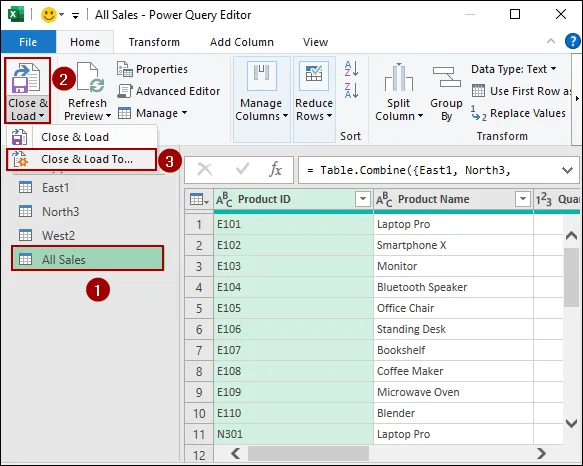The image size is (583, 466).
Task: Click cell E108
Action: pyautogui.click(x=293, y=371)
